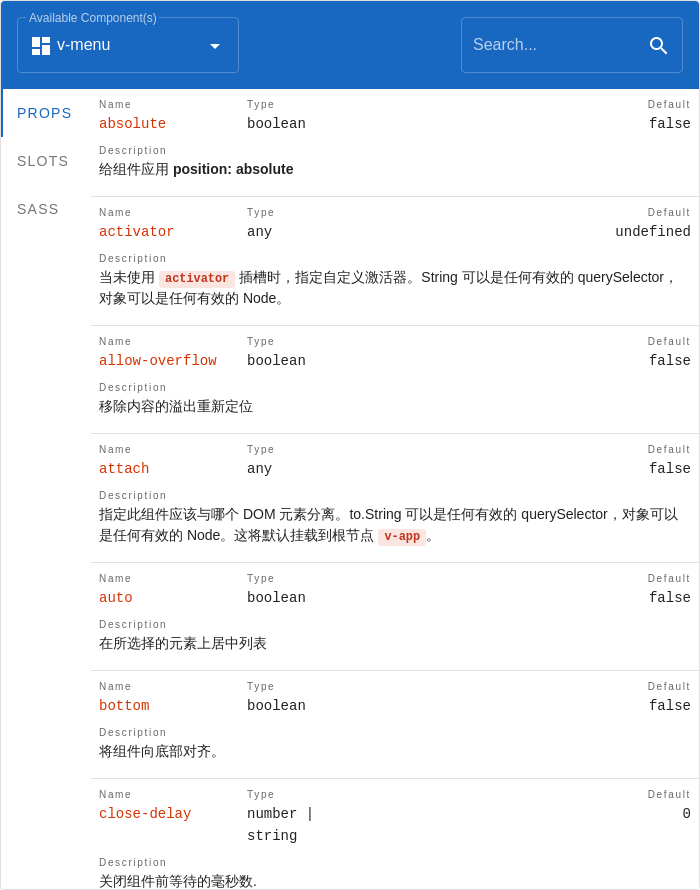This screenshot has height=890, width=700.
Task: Expand the Available Component(s) combo box
Action: click(x=127, y=45)
